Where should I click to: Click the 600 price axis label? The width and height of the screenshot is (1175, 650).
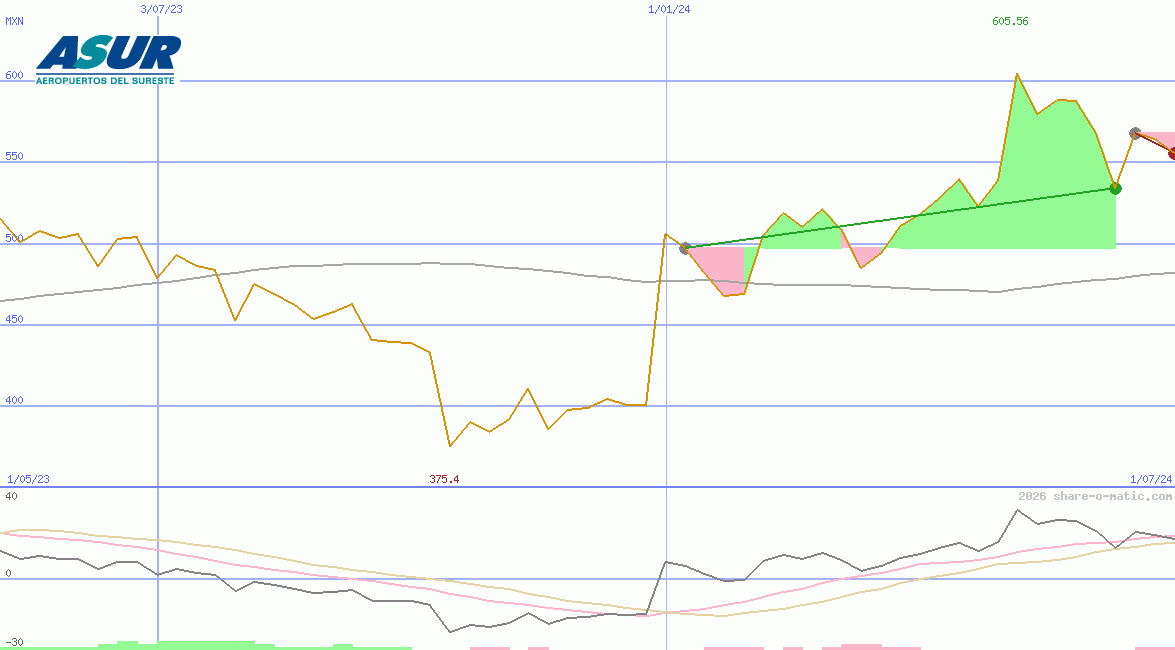[x=14, y=75]
